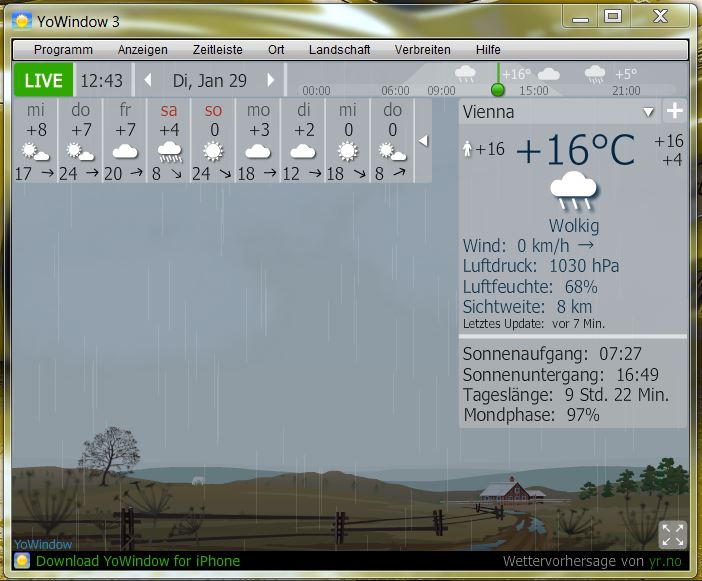Click the fullscreen expand icon
This screenshot has height=581, width=702.
[672, 534]
